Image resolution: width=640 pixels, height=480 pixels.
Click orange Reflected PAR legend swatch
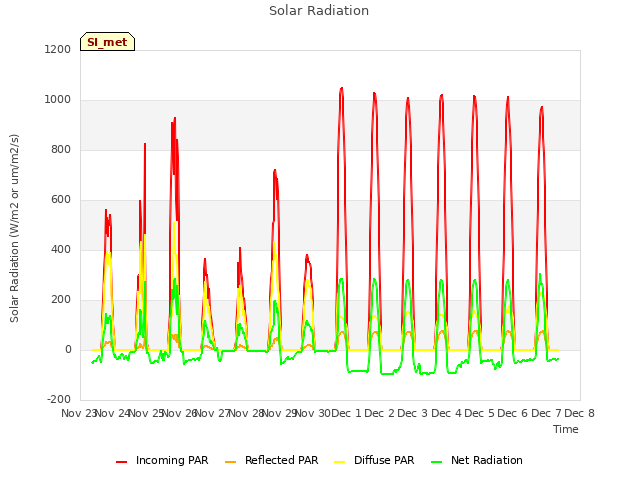(231, 462)
